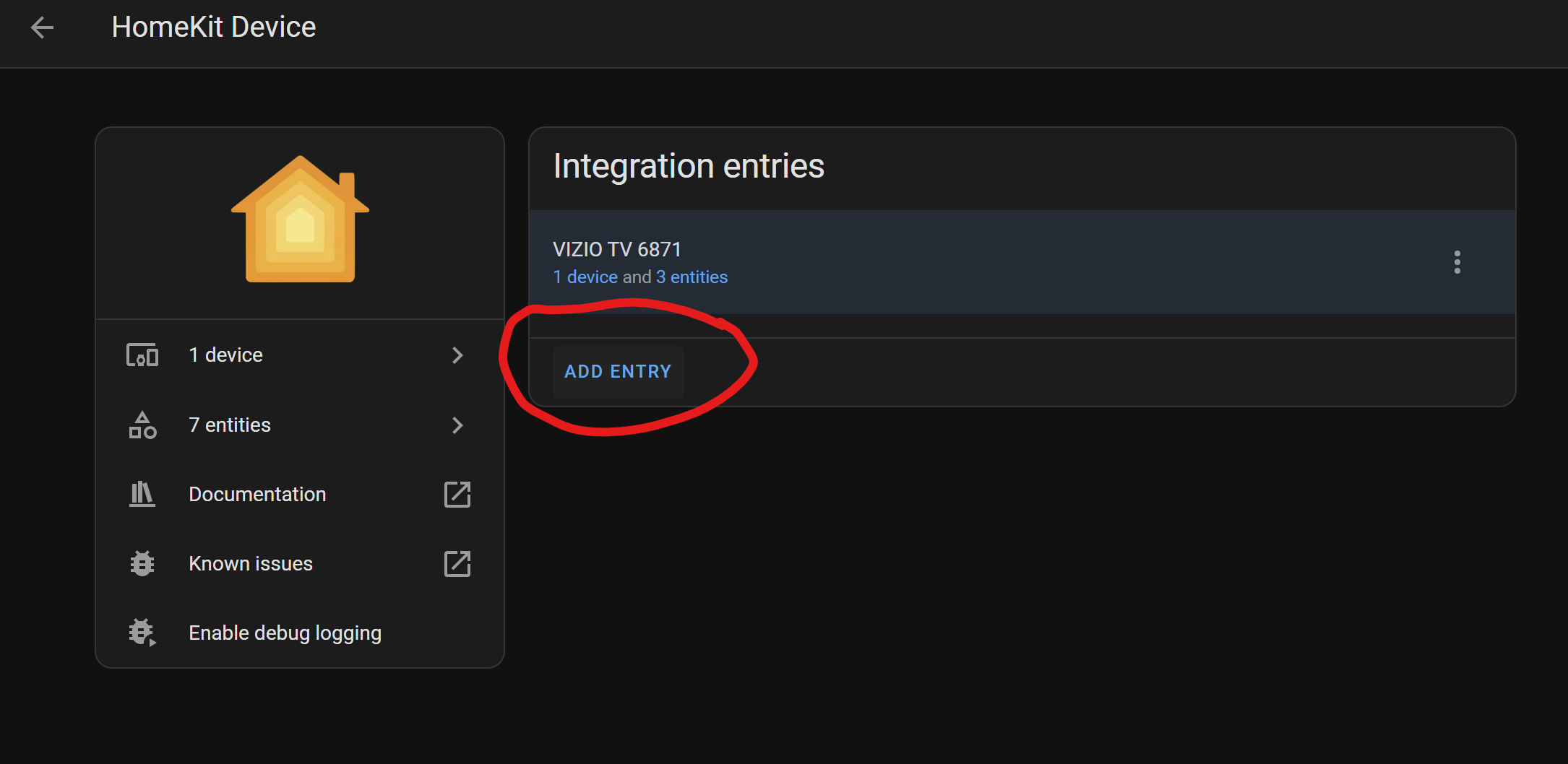Click the bug icon beside Known issues
The height and width of the screenshot is (764, 1568).
(142, 564)
